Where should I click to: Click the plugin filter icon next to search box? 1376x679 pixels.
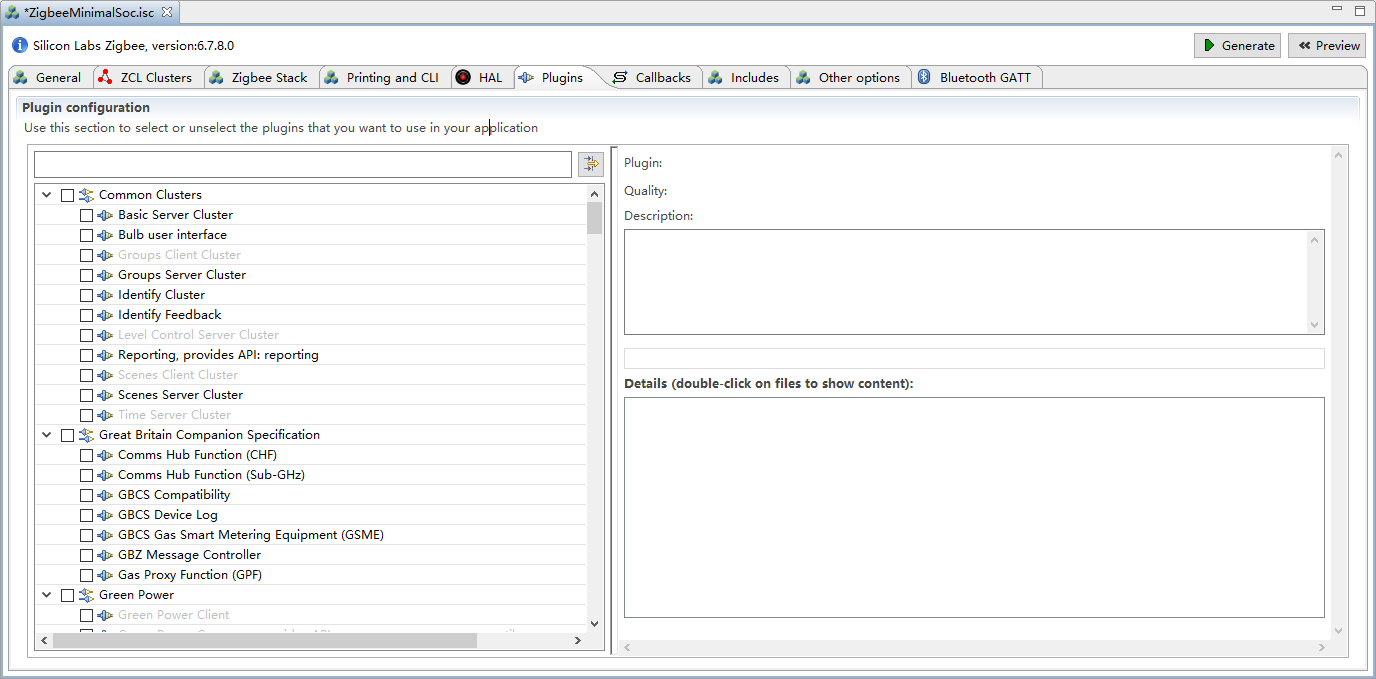590,164
